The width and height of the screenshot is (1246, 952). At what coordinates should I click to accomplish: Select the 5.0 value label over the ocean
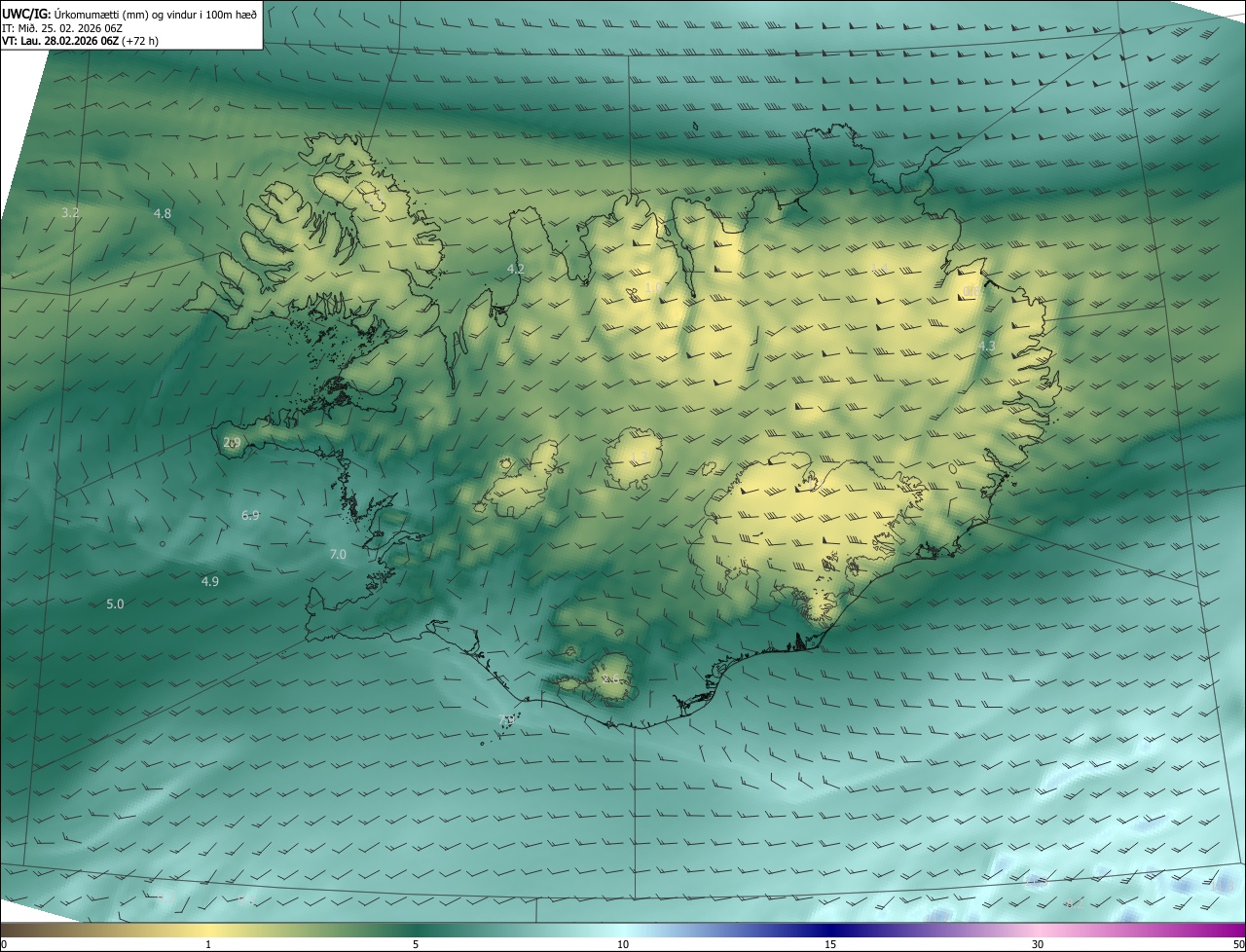[115, 604]
